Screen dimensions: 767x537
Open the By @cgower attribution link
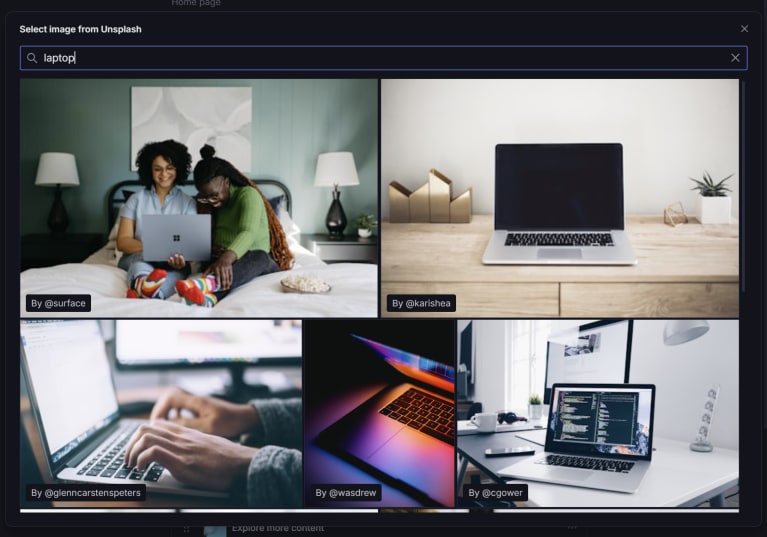[x=495, y=492]
